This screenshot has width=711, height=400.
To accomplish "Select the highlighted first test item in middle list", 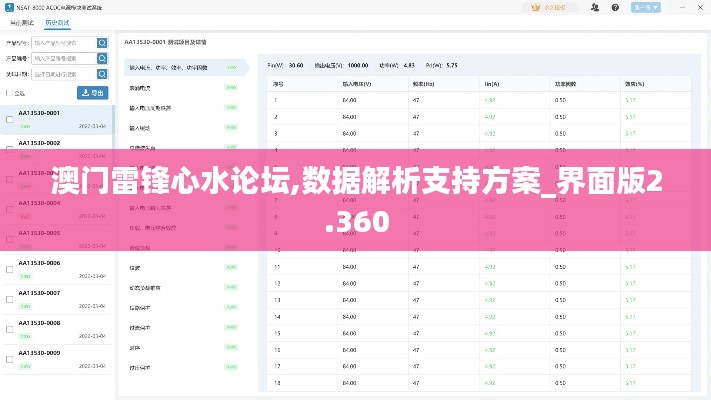I will pyautogui.click(x=185, y=68).
